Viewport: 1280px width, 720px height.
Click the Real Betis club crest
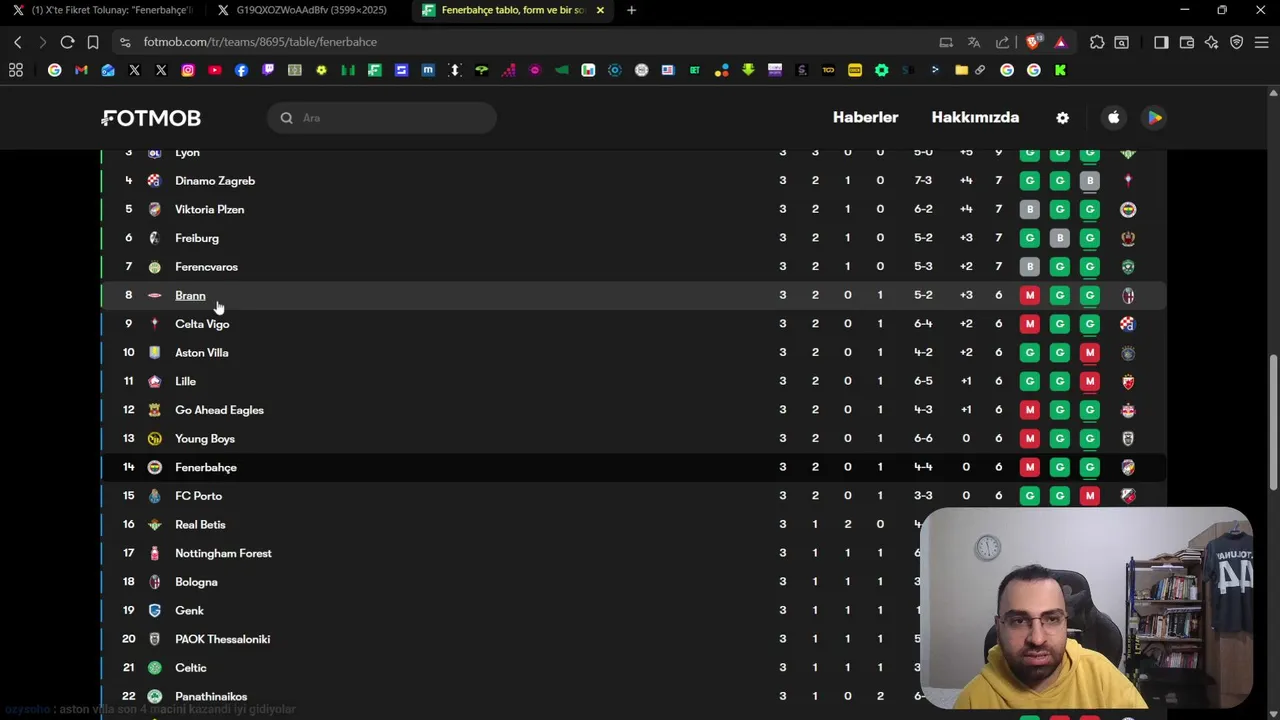tap(154, 525)
